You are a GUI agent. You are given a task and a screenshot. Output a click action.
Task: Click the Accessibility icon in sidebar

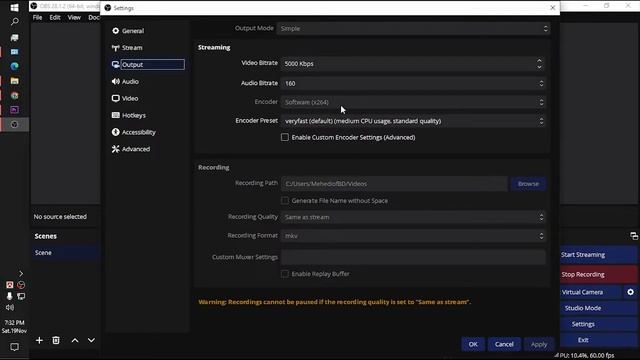point(116,132)
